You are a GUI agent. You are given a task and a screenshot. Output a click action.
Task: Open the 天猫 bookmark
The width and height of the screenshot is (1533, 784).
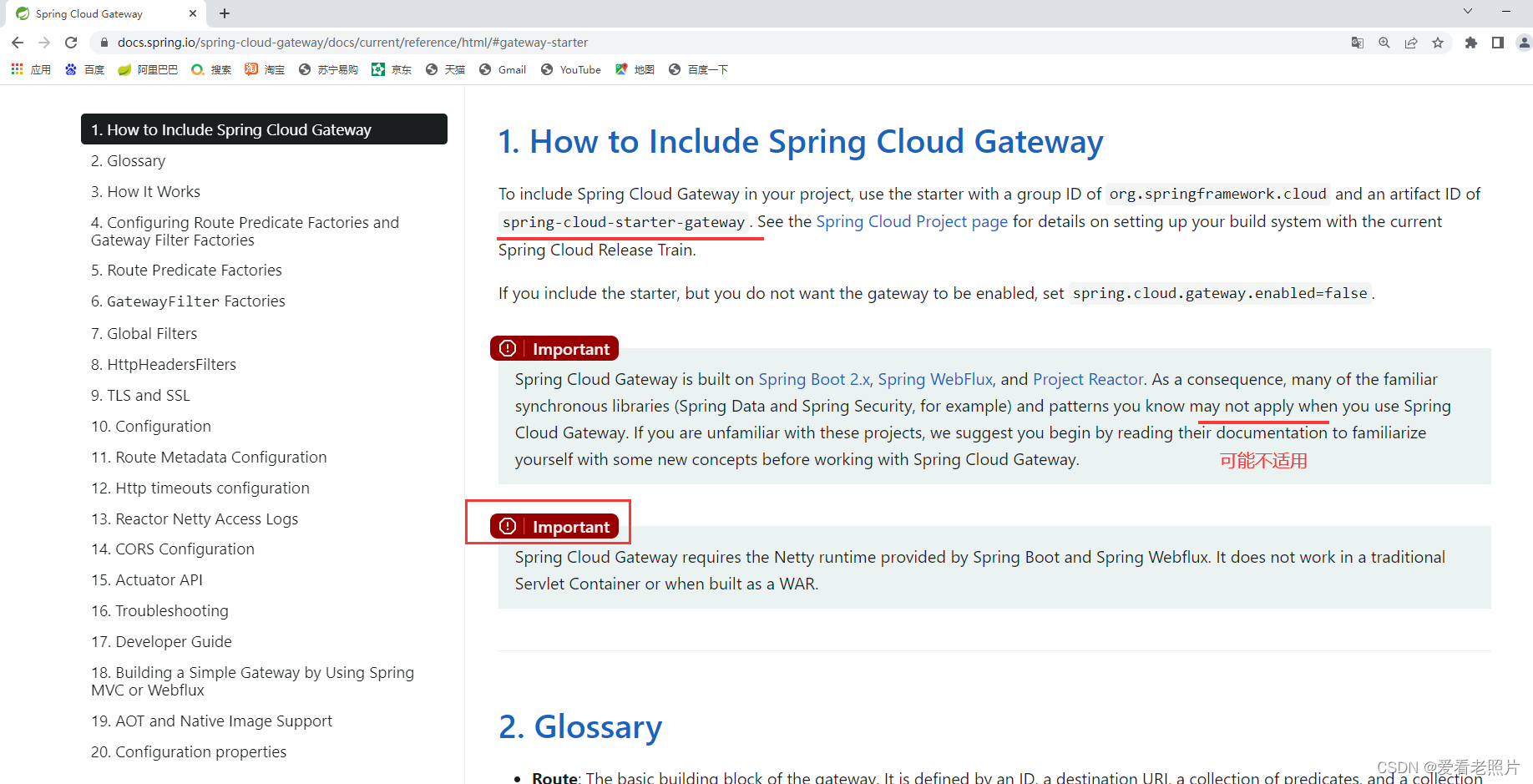click(x=445, y=69)
